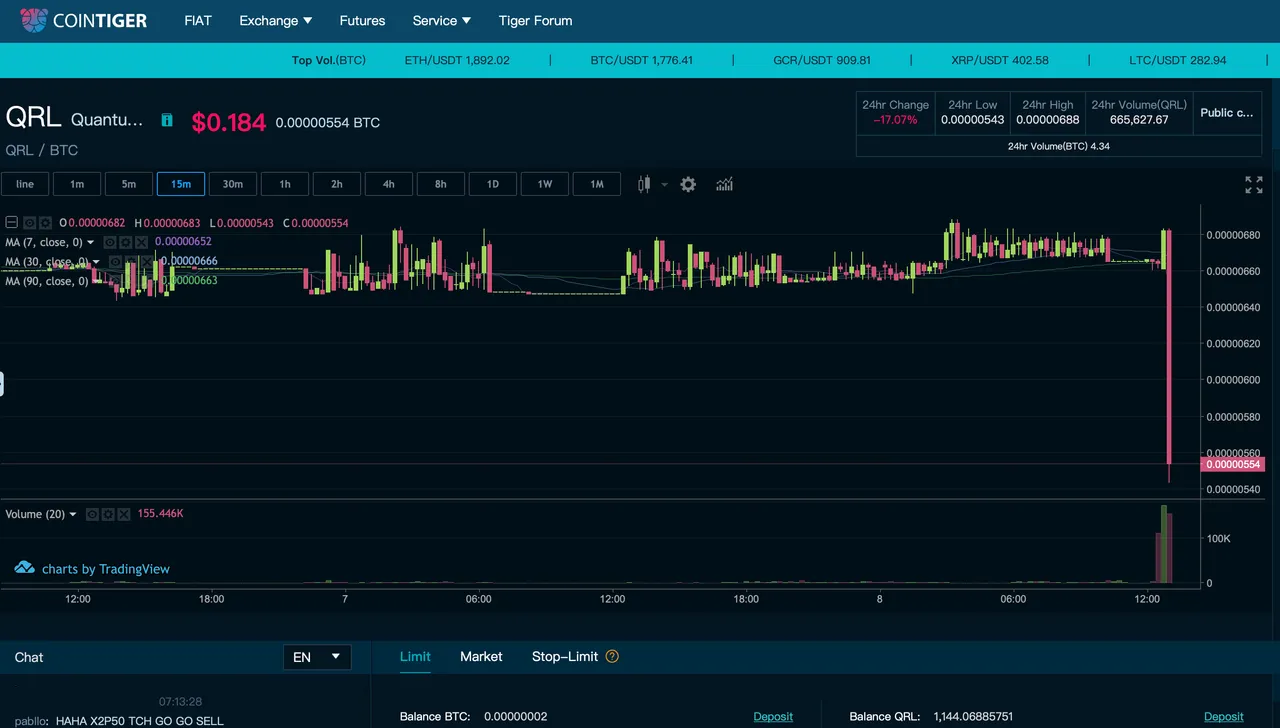Image resolution: width=1280 pixels, height=728 pixels.
Task: Select the 5m interval
Action: tap(129, 184)
